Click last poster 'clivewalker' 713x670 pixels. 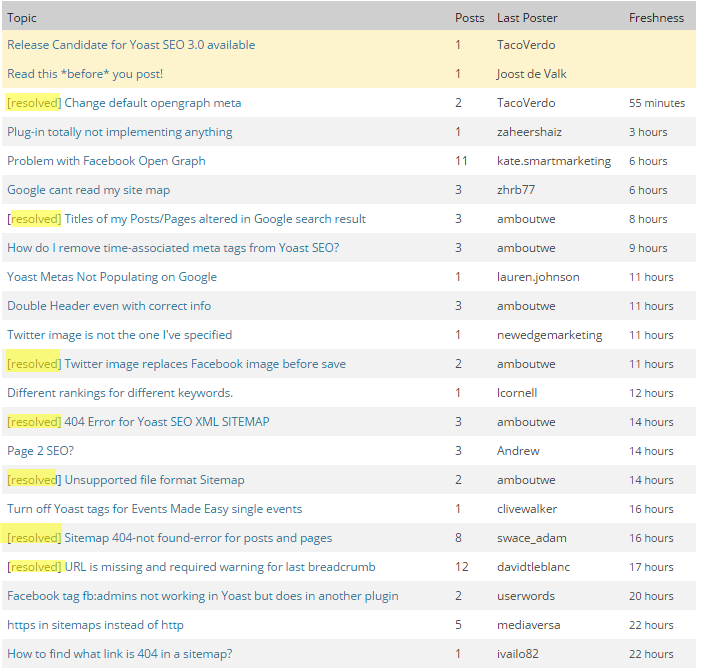(x=527, y=509)
